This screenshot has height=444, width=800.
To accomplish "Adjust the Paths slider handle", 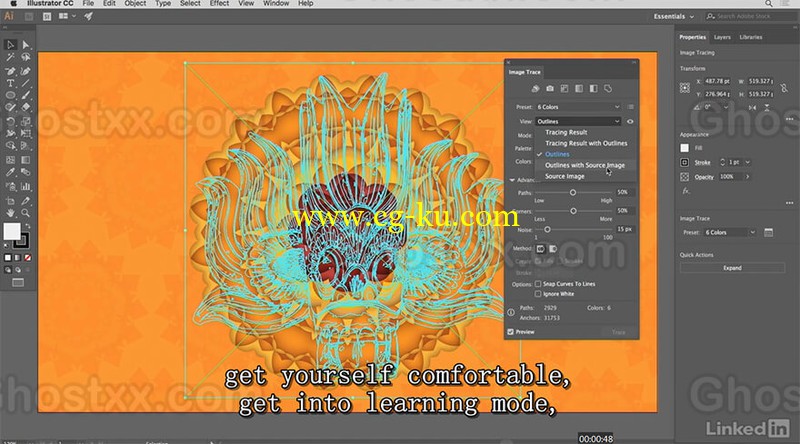I will [x=572, y=192].
